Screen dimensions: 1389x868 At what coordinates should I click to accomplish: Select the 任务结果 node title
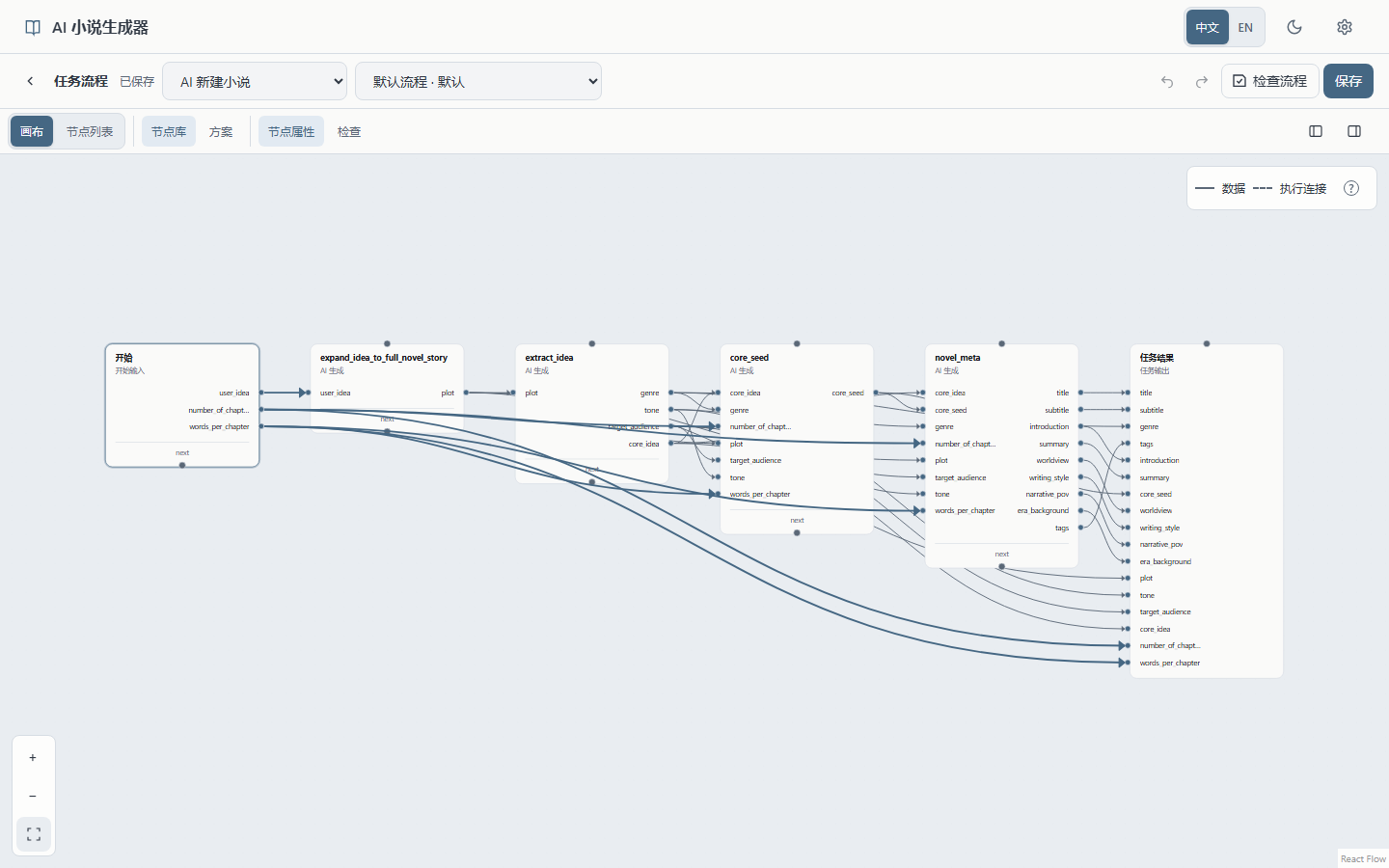pyautogui.click(x=1157, y=358)
